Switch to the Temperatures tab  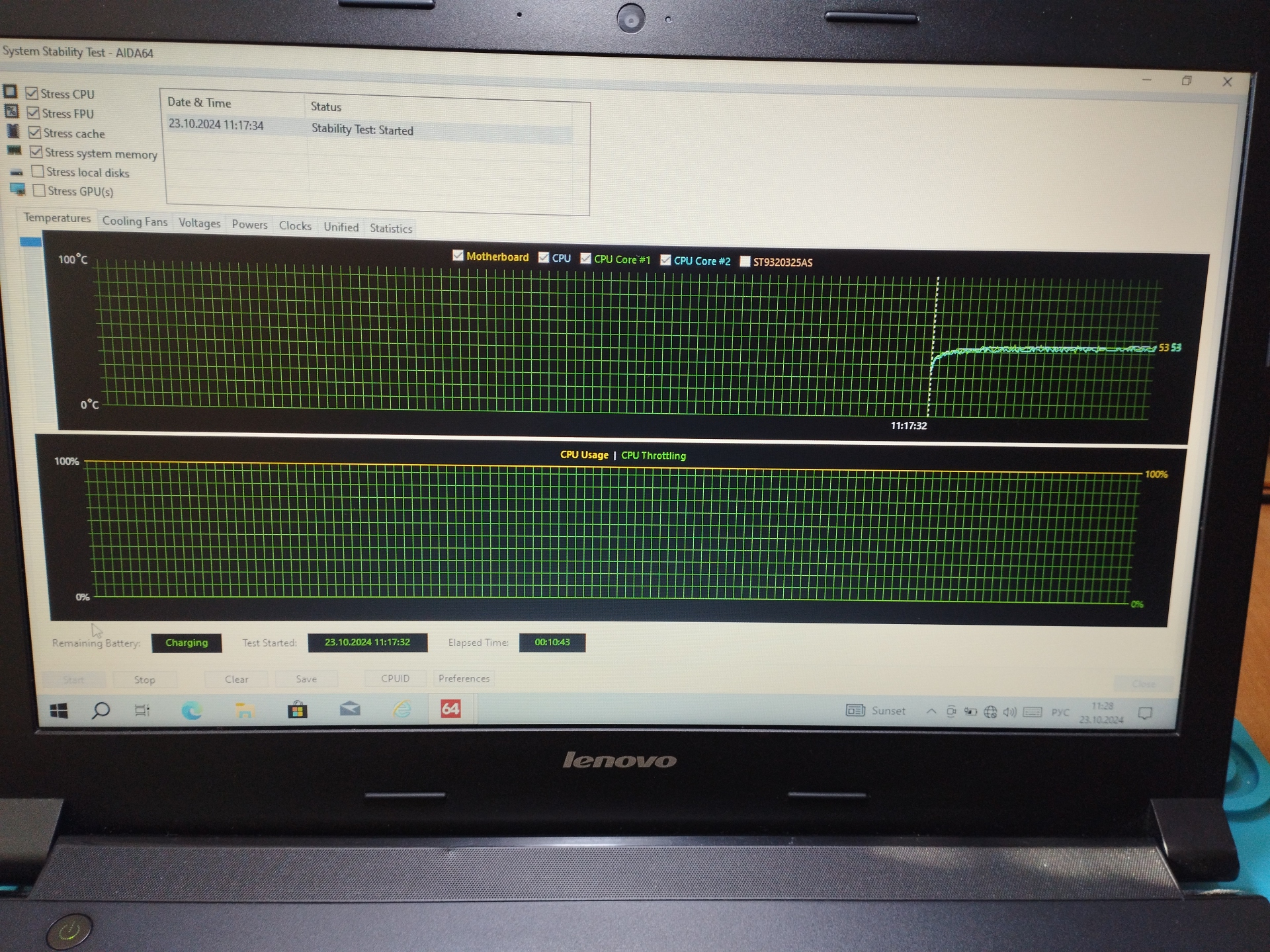tap(58, 218)
